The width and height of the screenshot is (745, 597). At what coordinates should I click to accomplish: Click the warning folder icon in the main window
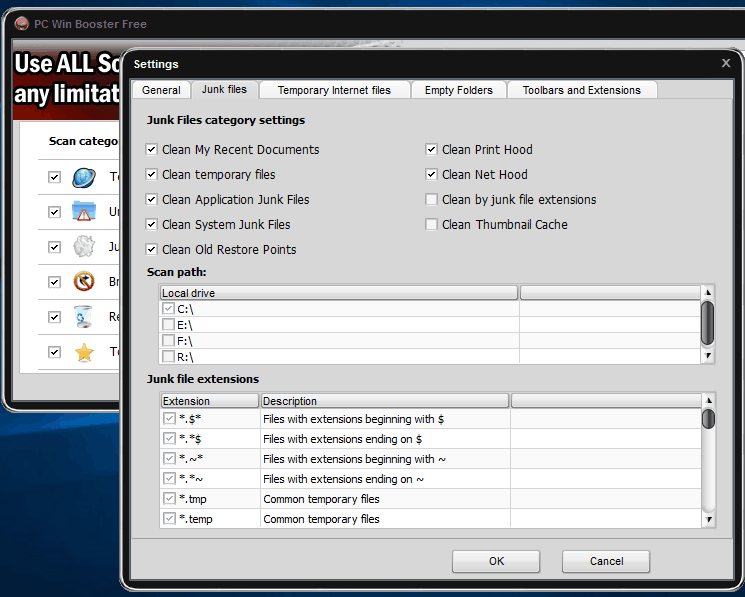pyautogui.click(x=84, y=212)
